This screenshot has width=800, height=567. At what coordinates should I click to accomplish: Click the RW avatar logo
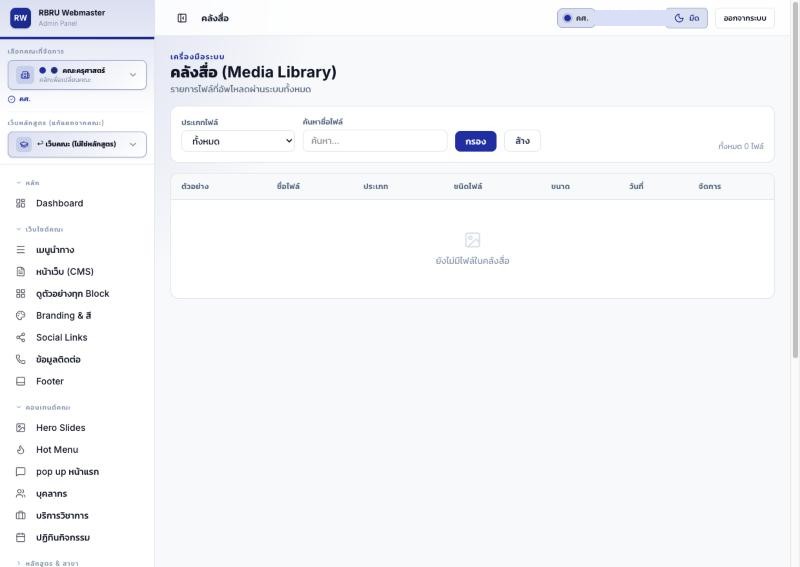tap(20, 18)
